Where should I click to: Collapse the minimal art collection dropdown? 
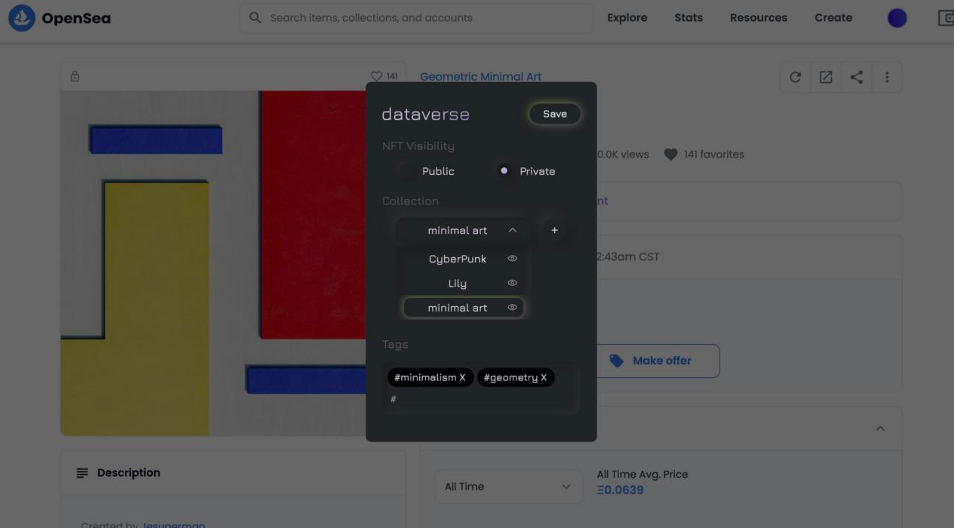(x=512, y=230)
